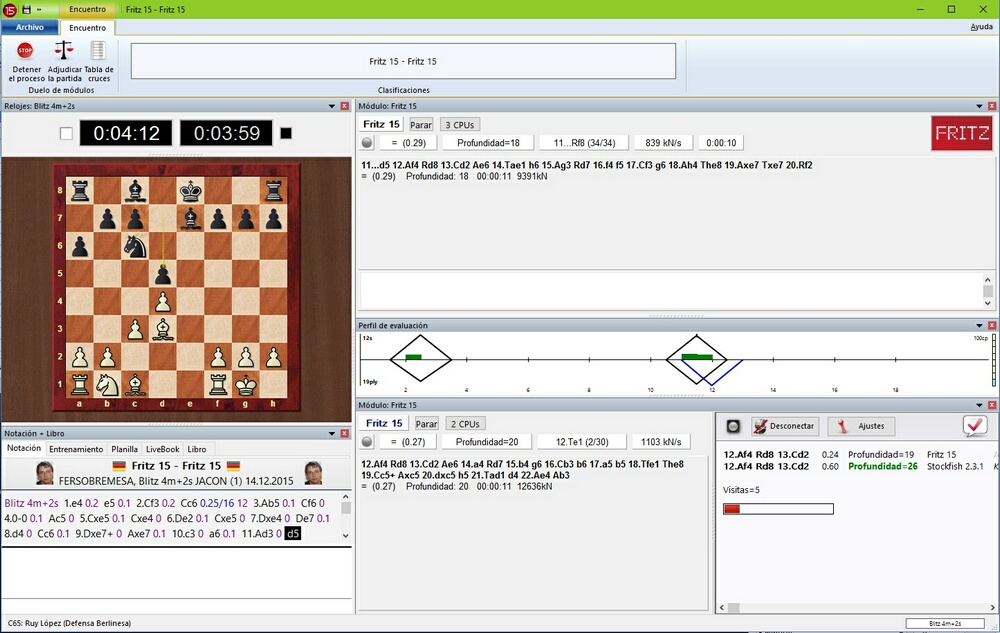The image size is (1000, 633).
Task: Click the white knight on b1
Action: (x=107, y=384)
